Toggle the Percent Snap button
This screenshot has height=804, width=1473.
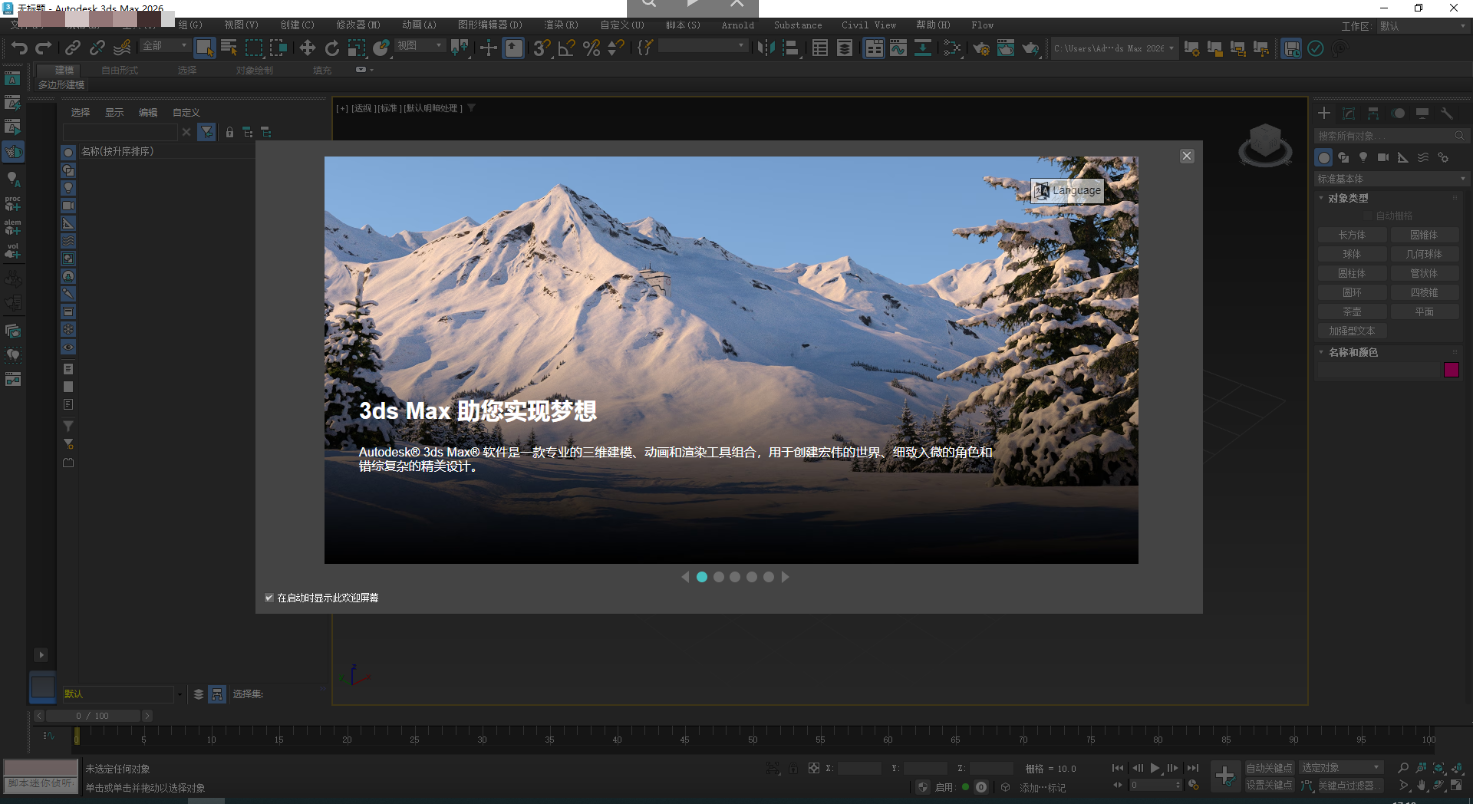point(591,47)
